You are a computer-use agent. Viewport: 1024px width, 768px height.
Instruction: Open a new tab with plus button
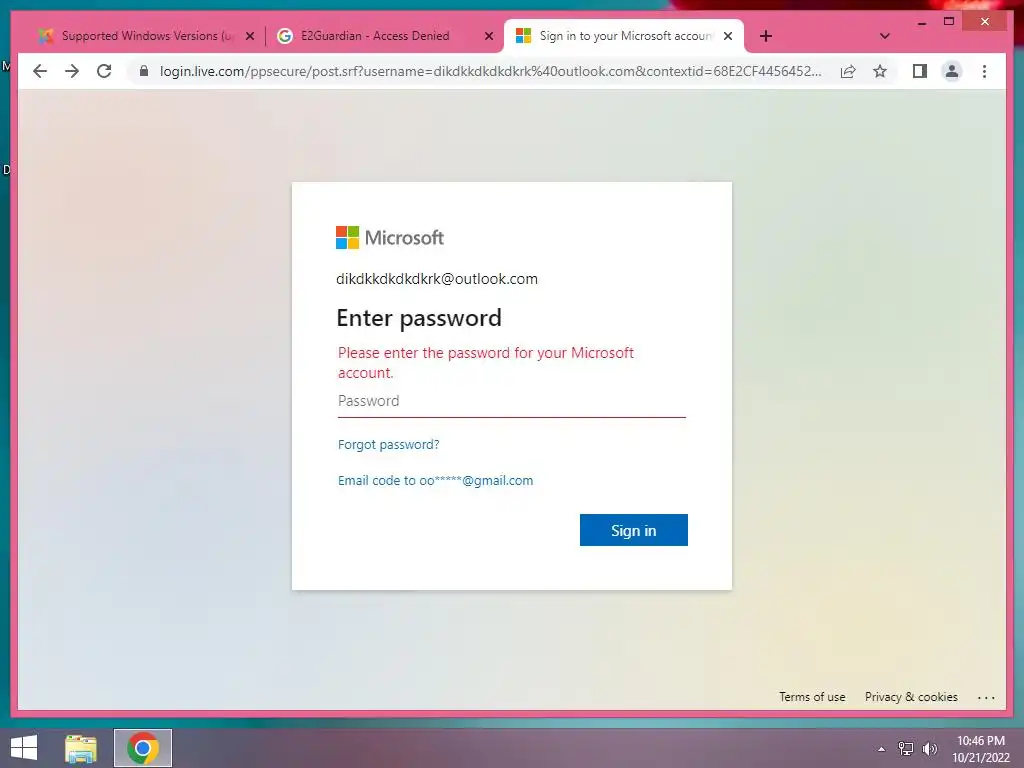pos(766,36)
